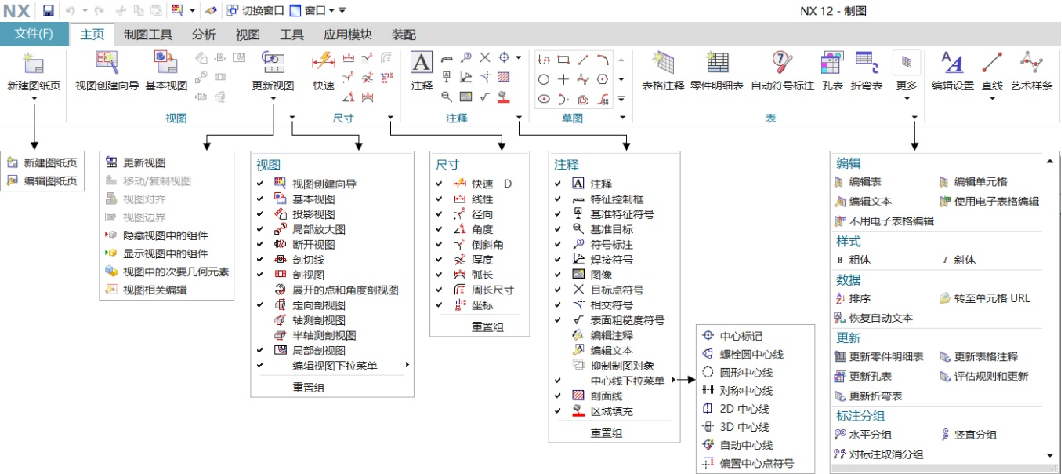Screen dimensions: 1062x474
Task: Open the 注释 group options arrow
Action: point(519,117)
